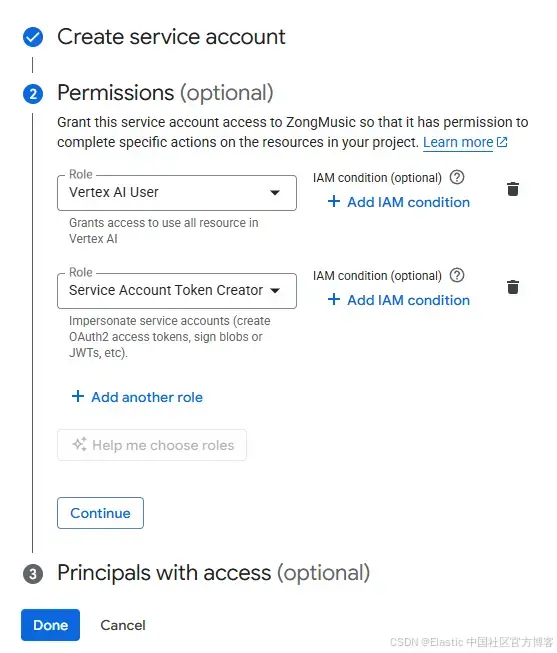Image resolution: width=557 pixels, height=653 pixels.
Task: Click the plus icon next to Add another role
Action: [78, 396]
